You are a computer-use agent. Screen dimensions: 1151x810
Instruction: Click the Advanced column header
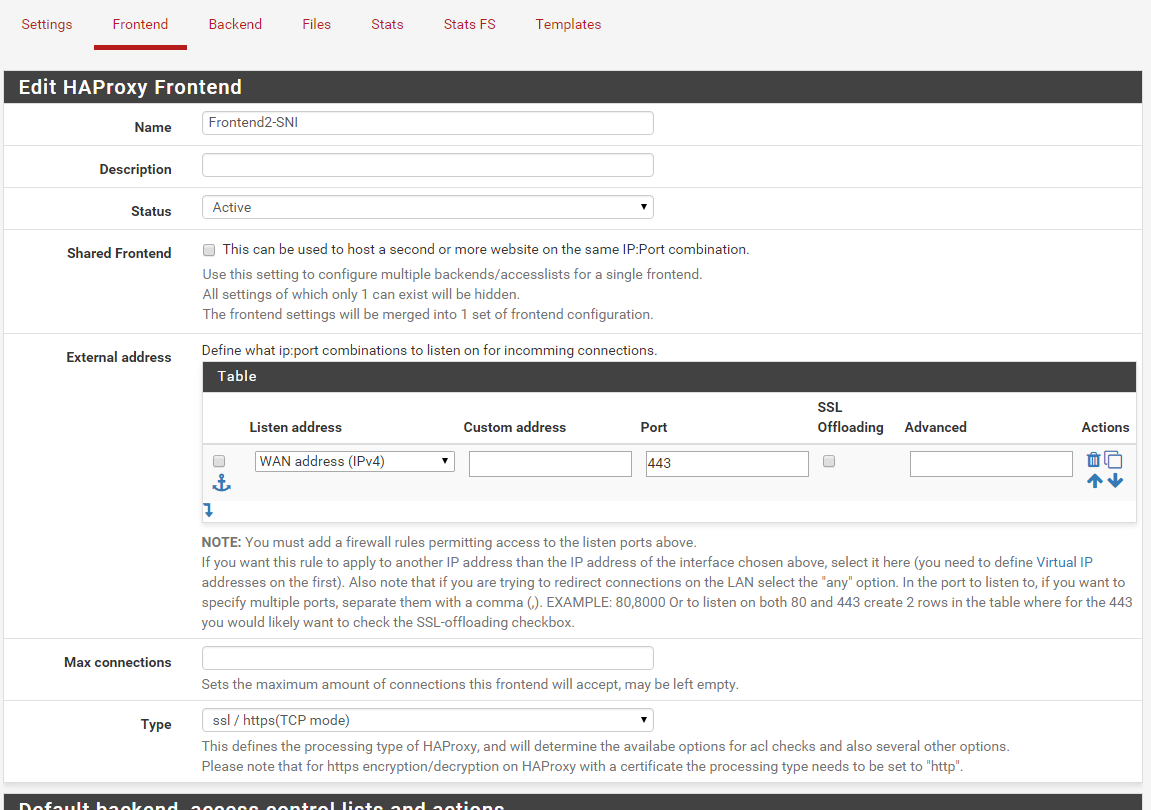pos(935,427)
